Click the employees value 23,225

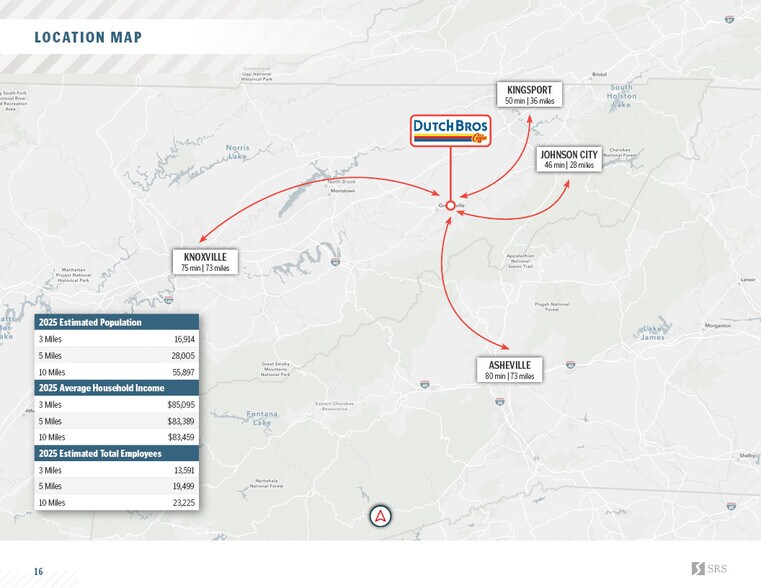pos(183,503)
